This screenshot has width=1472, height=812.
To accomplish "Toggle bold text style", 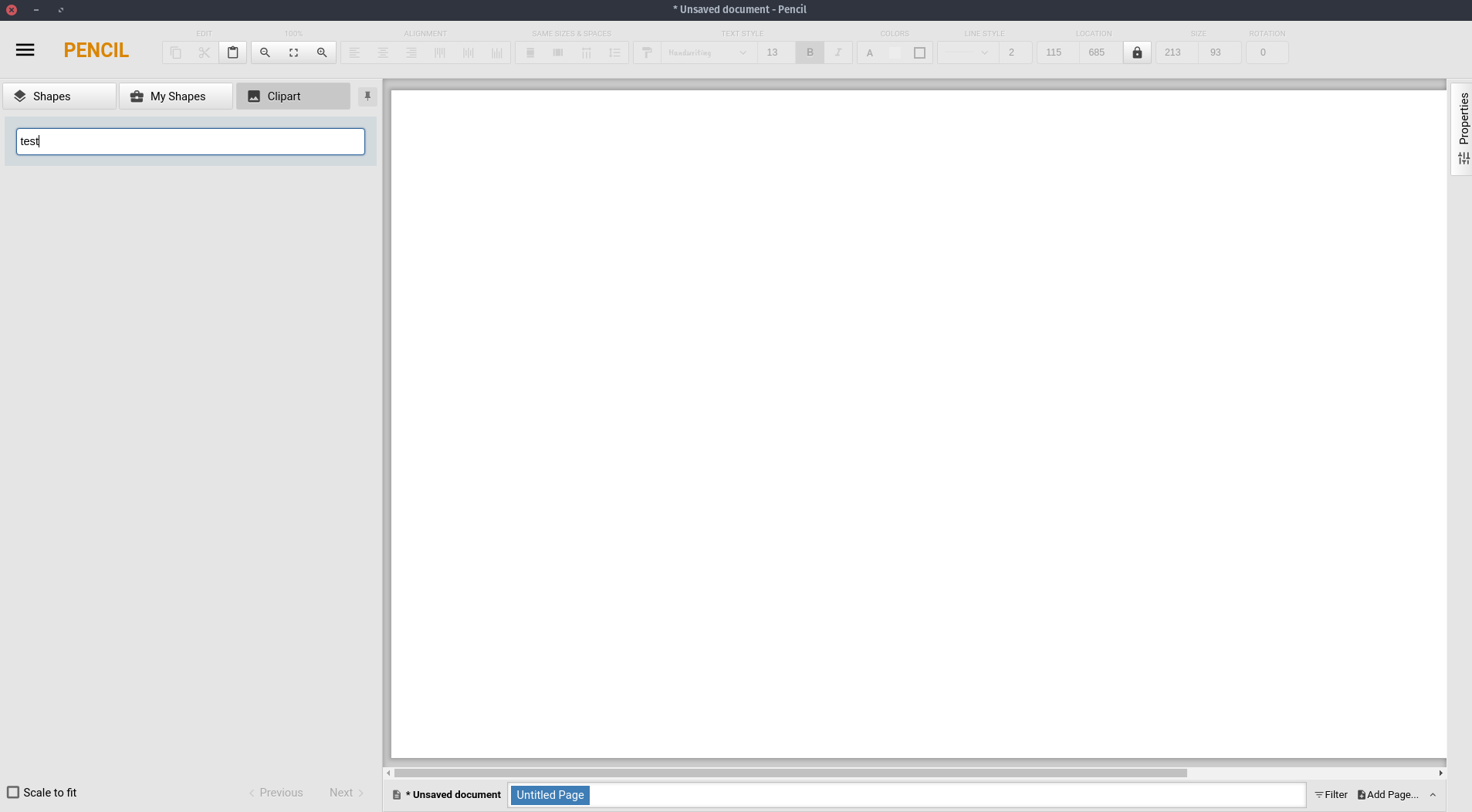I will (x=810, y=52).
